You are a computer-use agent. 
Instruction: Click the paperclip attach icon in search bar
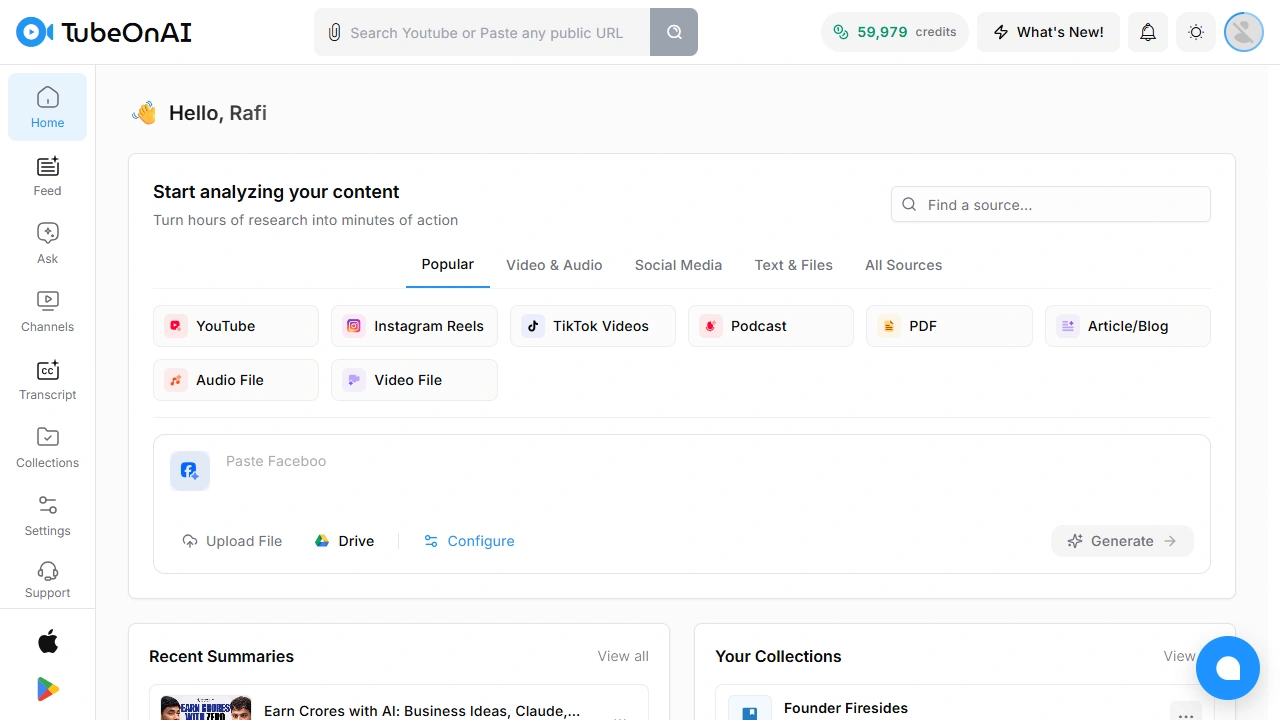click(x=334, y=32)
